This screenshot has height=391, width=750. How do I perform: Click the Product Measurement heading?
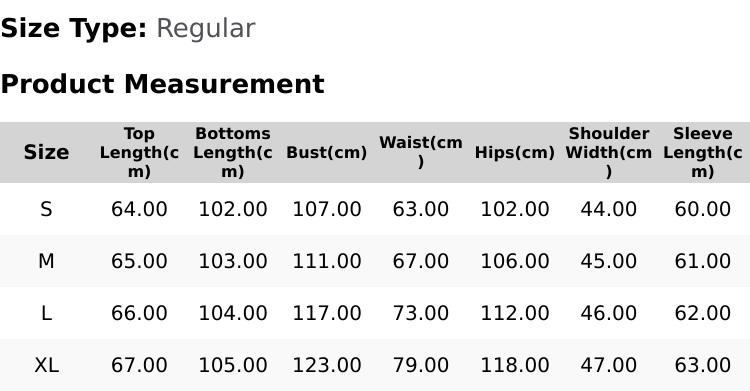click(x=163, y=84)
